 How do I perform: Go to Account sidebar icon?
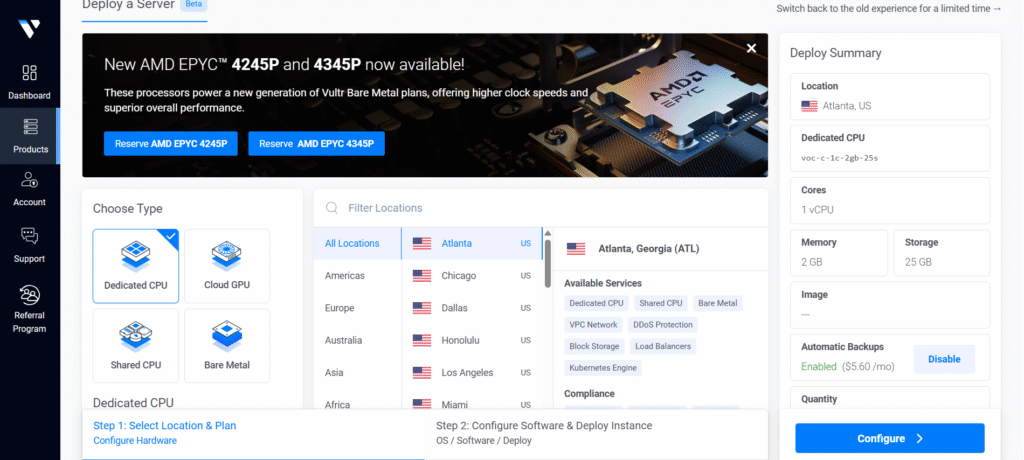point(29,181)
